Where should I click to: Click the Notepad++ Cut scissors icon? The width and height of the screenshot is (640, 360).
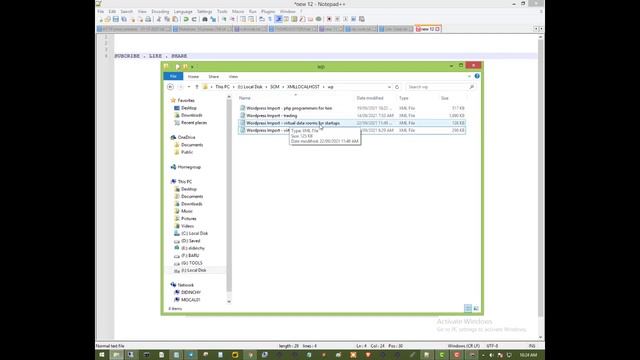point(159,19)
